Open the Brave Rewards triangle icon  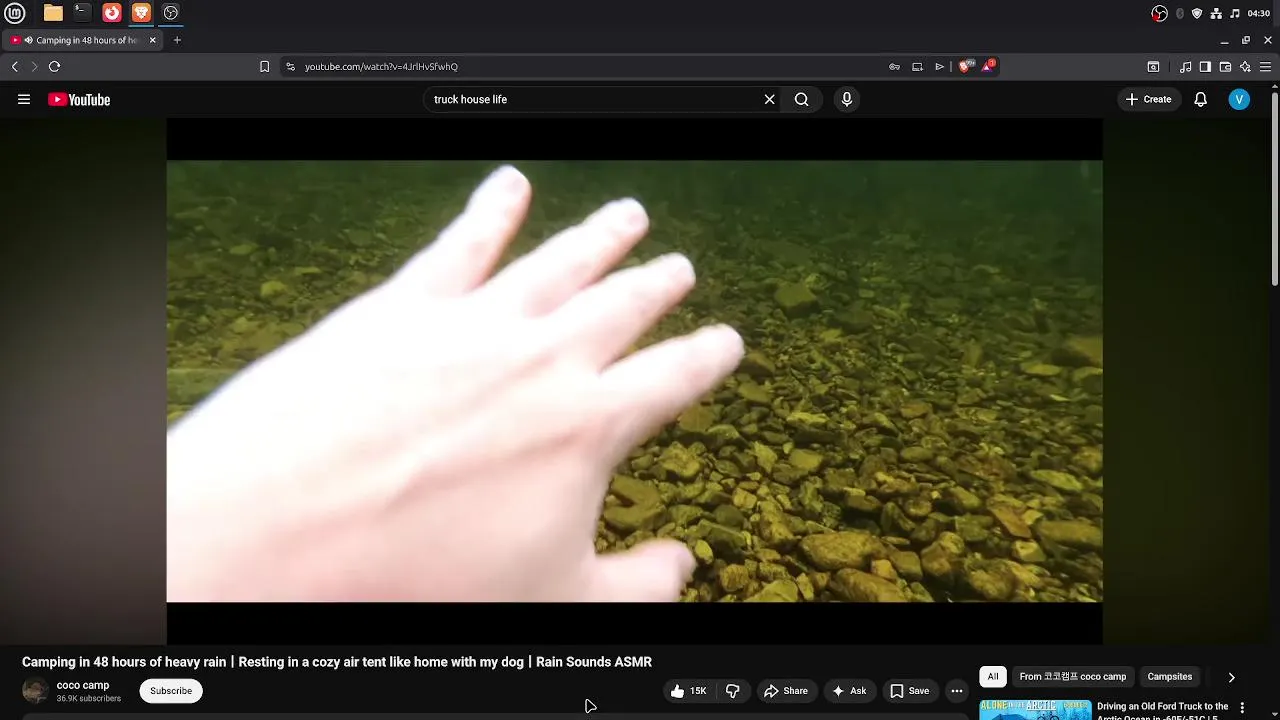click(988, 66)
